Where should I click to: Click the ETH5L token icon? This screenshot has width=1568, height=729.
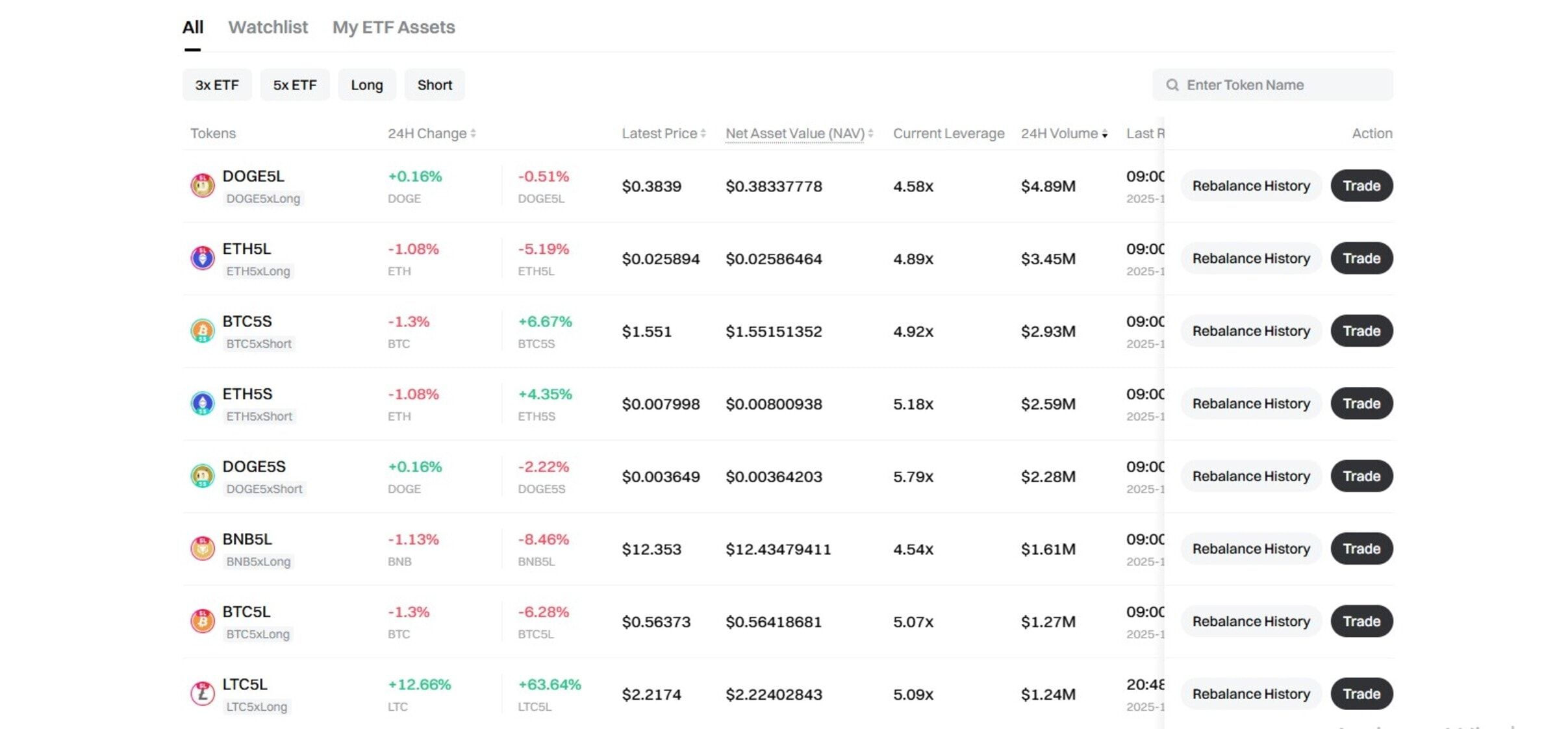pyautogui.click(x=202, y=258)
